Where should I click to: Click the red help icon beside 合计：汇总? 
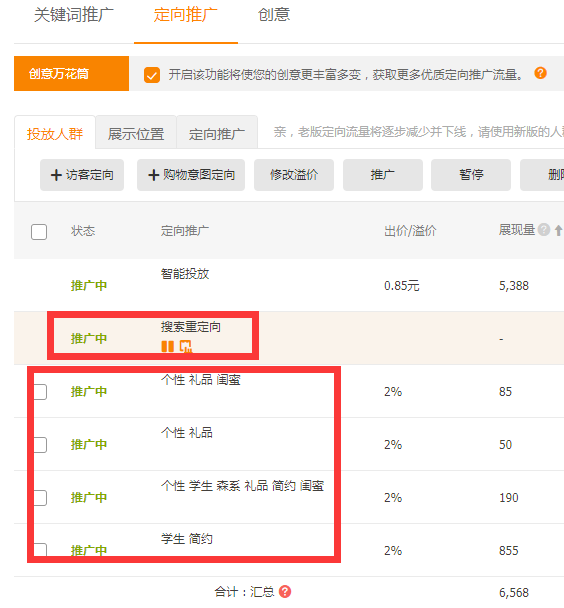tap(285, 592)
